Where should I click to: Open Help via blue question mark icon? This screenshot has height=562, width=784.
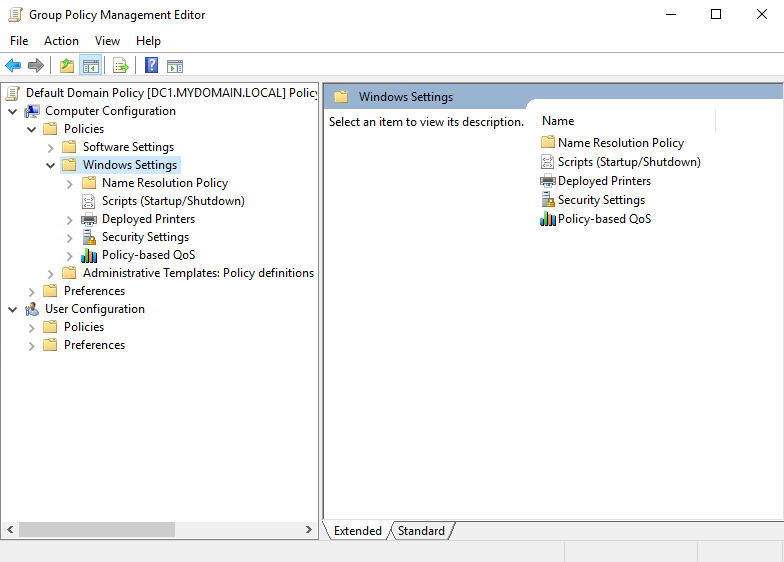(x=151, y=66)
